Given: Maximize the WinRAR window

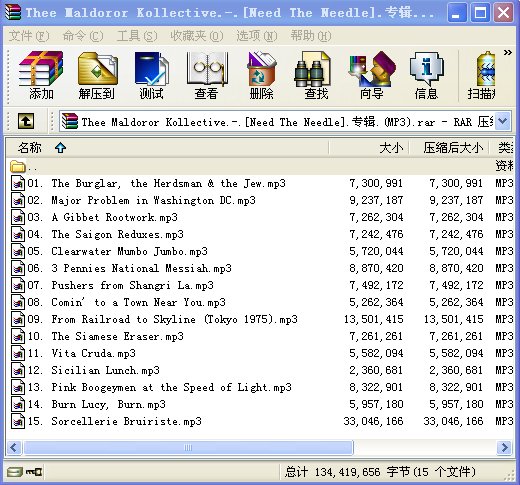Looking at the screenshot, I should [480, 13].
